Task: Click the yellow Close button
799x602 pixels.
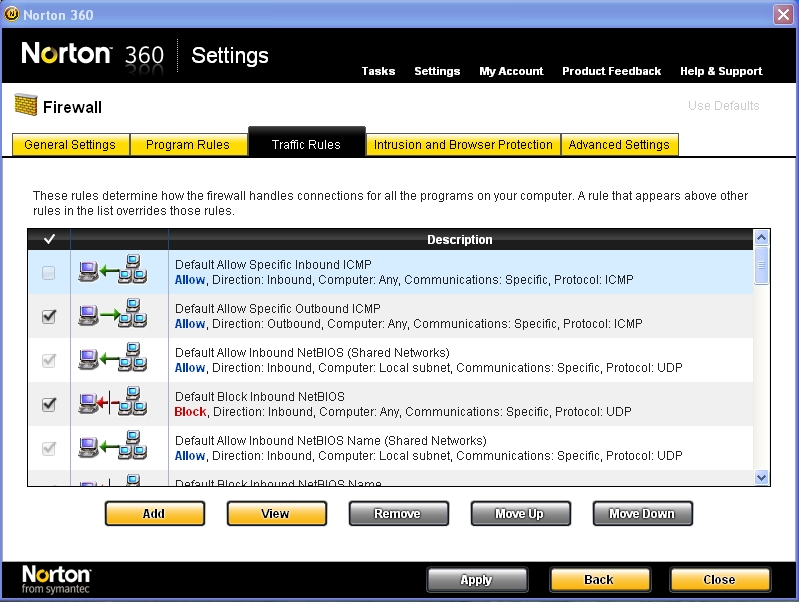Action: tap(720, 580)
